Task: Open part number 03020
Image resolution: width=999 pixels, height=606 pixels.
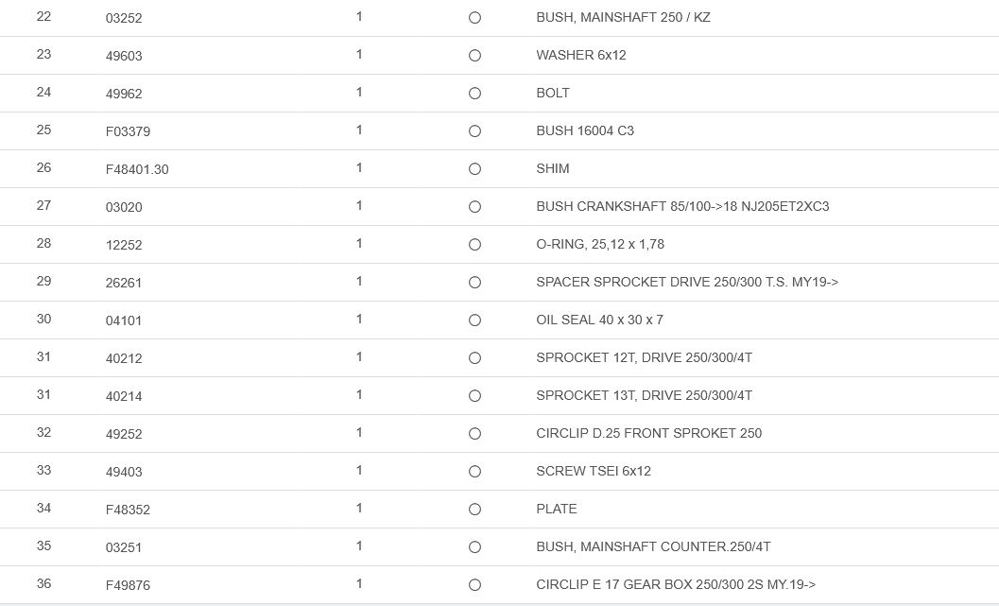Action: pyautogui.click(x=124, y=207)
